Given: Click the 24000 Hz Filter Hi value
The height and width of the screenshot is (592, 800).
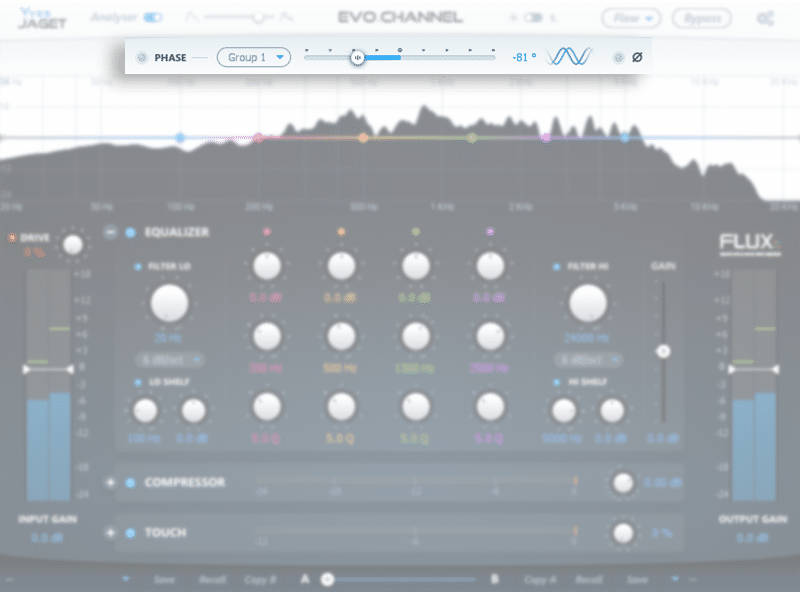Looking at the screenshot, I should point(586,338).
